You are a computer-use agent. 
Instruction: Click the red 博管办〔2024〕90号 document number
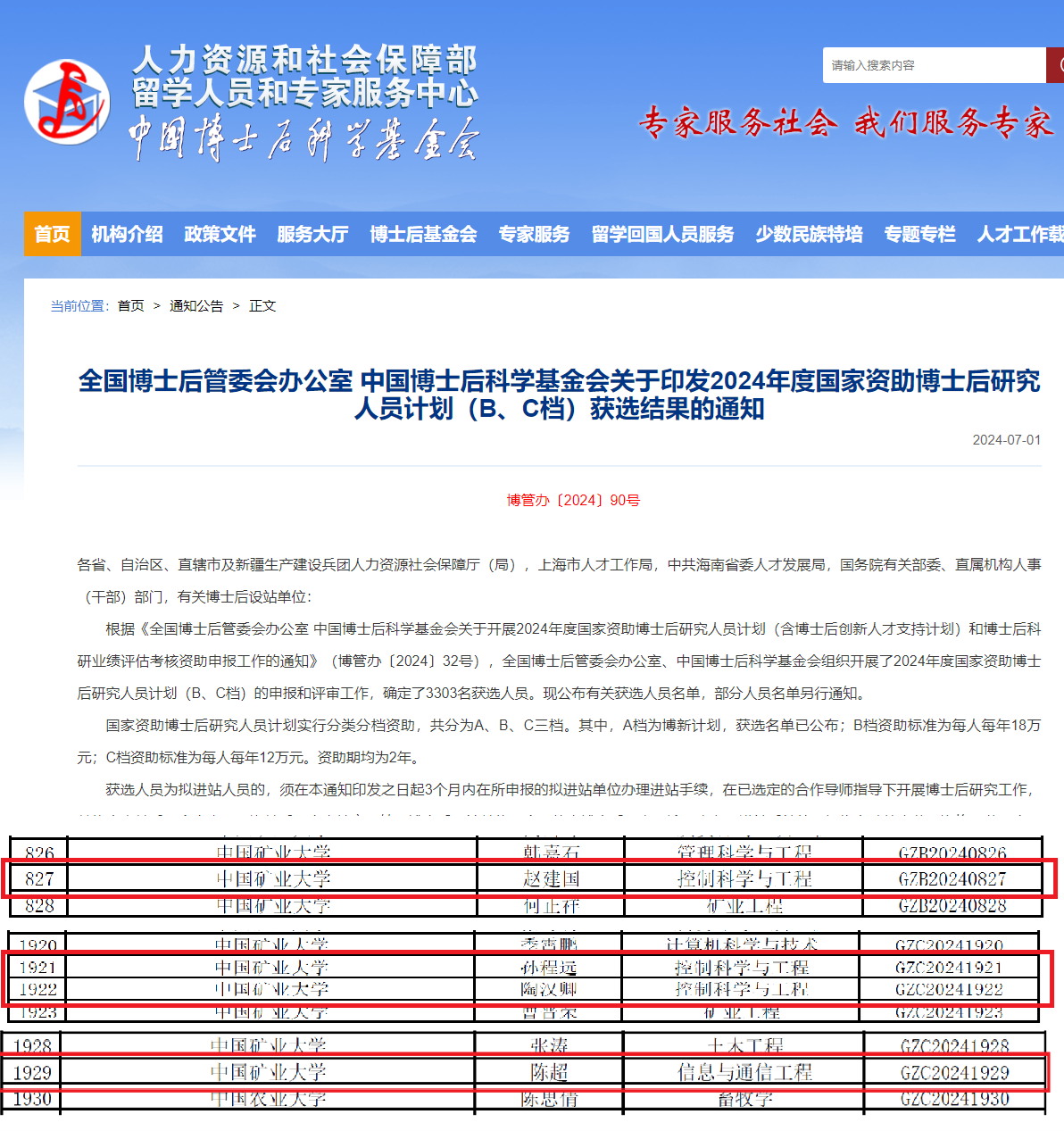tap(573, 500)
